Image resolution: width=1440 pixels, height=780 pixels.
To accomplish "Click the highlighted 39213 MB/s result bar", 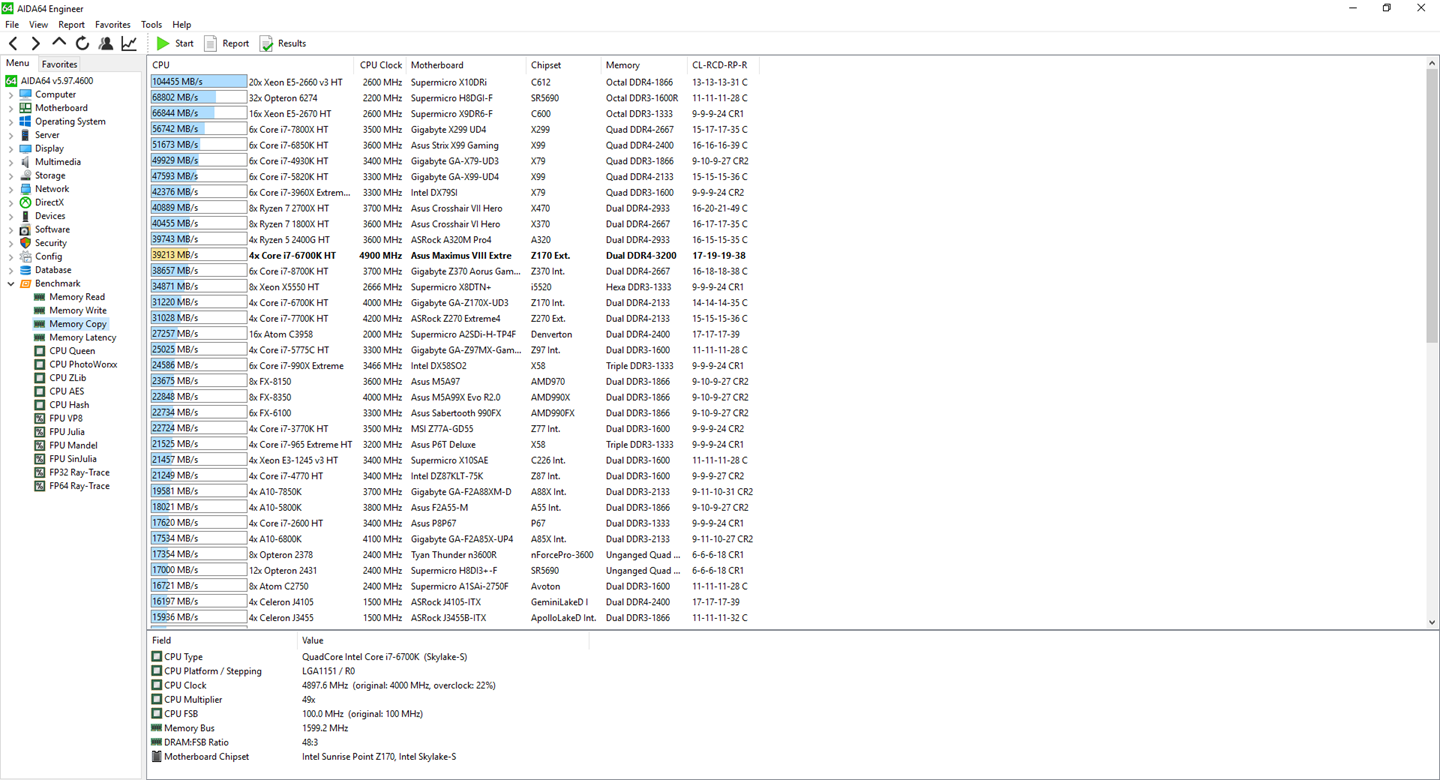I will 198,255.
